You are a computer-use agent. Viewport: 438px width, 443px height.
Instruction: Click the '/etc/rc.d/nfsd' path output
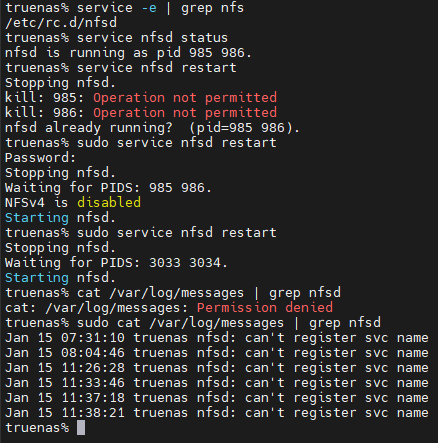click(61, 23)
